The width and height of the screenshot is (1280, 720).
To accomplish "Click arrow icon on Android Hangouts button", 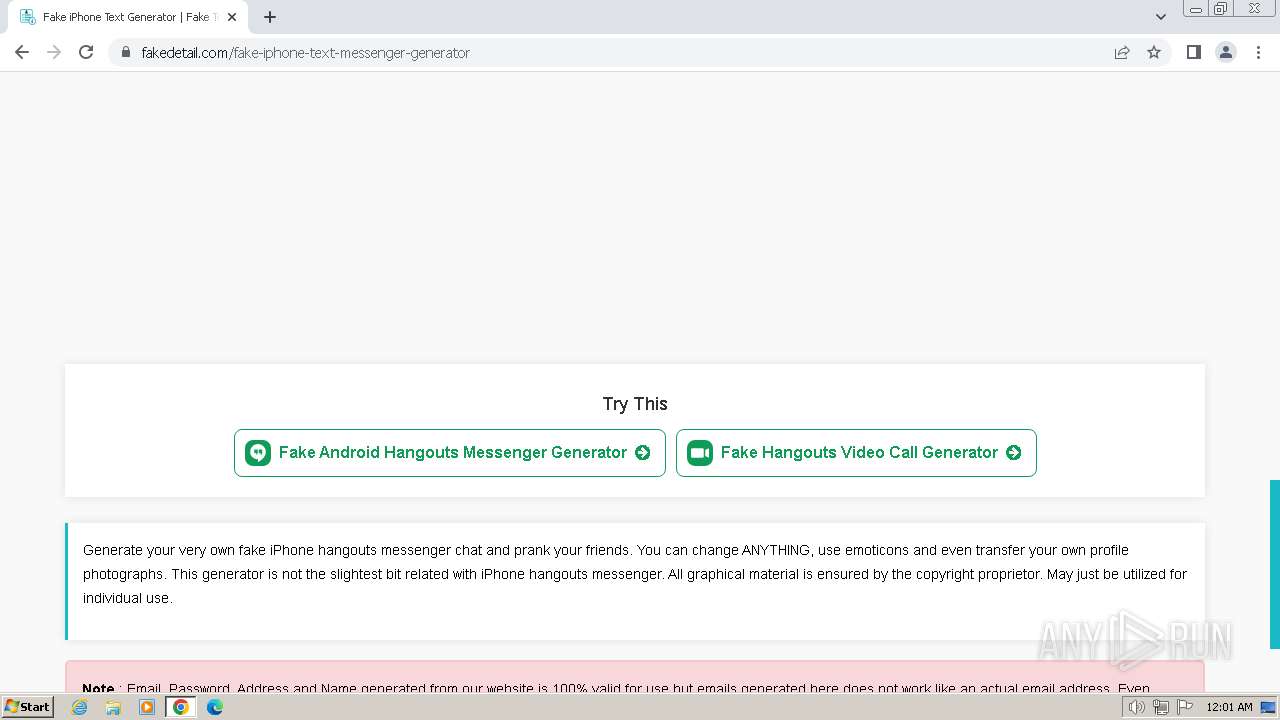I will pyautogui.click(x=643, y=453).
